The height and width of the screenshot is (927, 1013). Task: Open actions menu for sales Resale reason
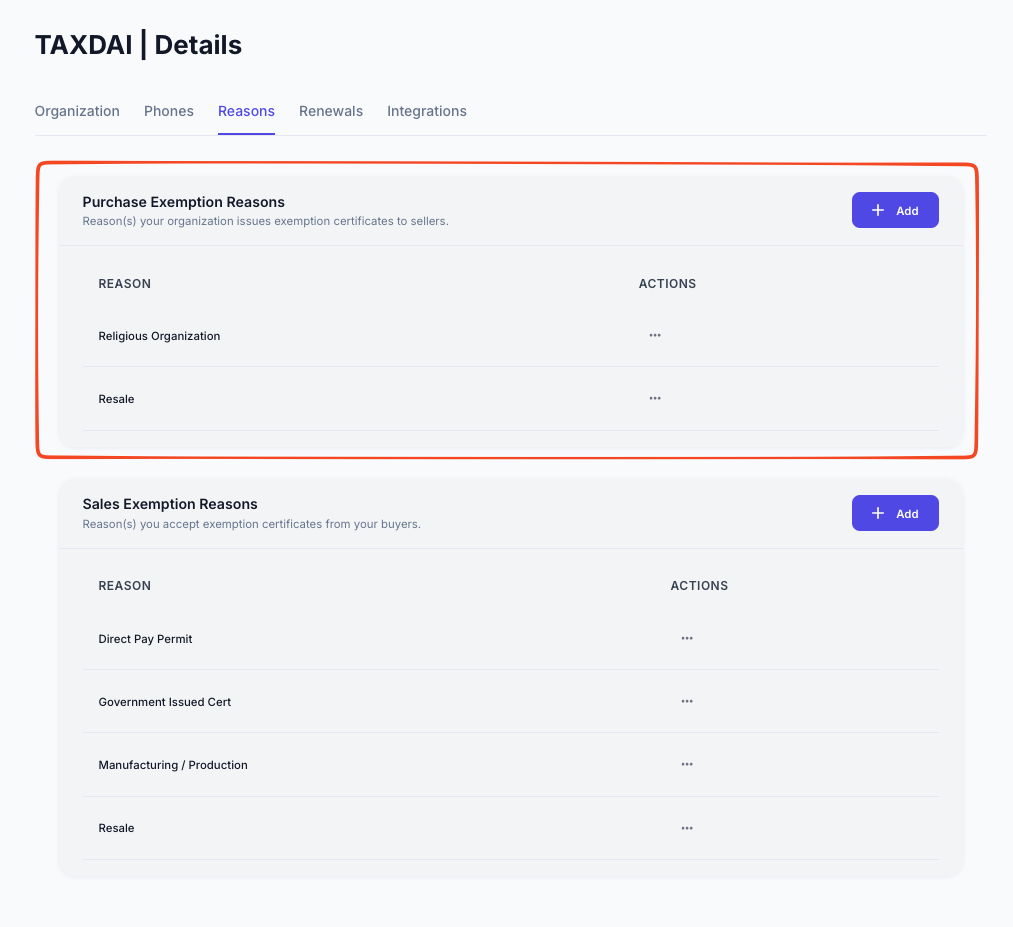pyautogui.click(x=687, y=828)
